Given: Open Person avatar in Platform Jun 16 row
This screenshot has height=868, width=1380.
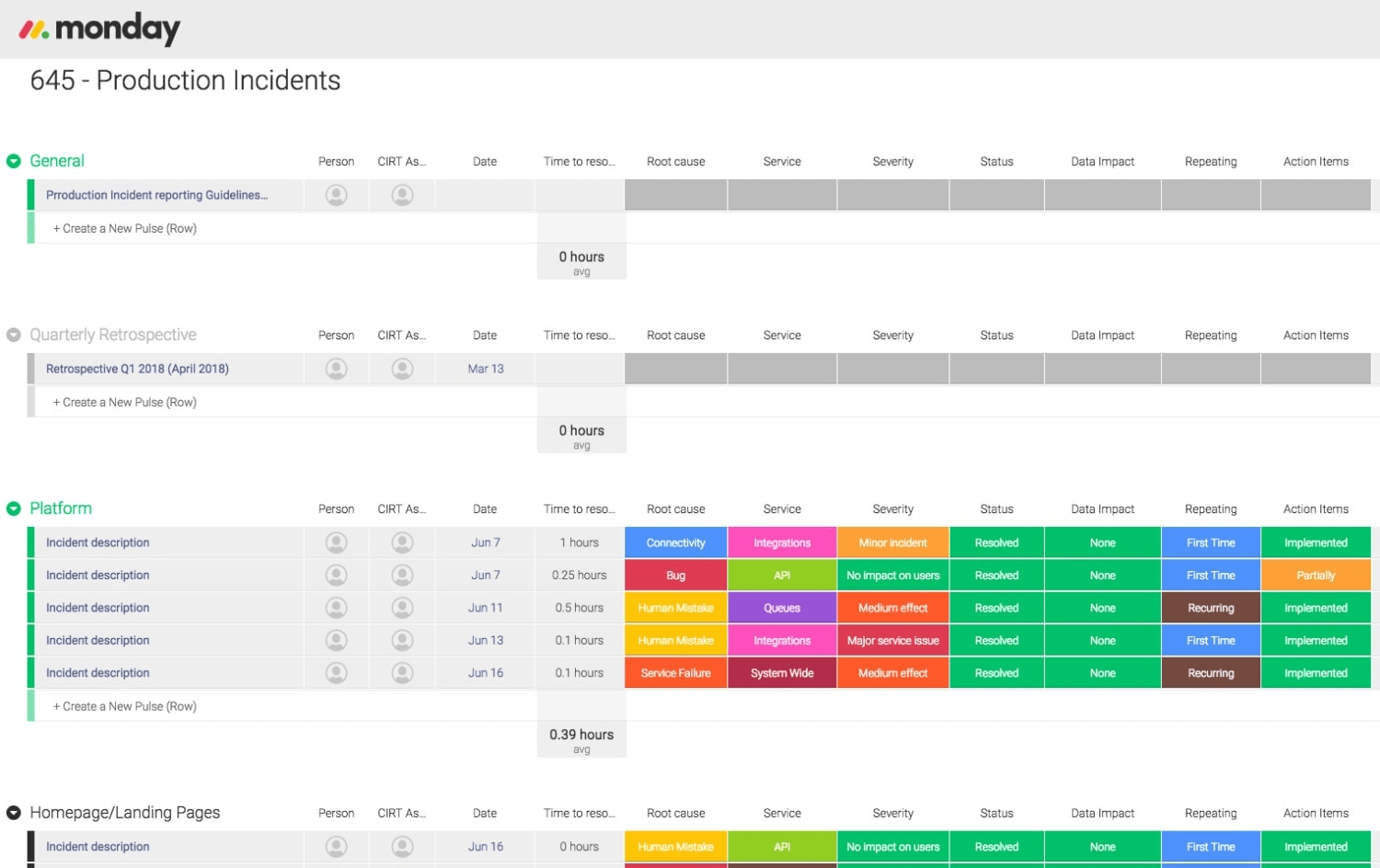Looking at the screenshot, I should click(x=337, y=673).
